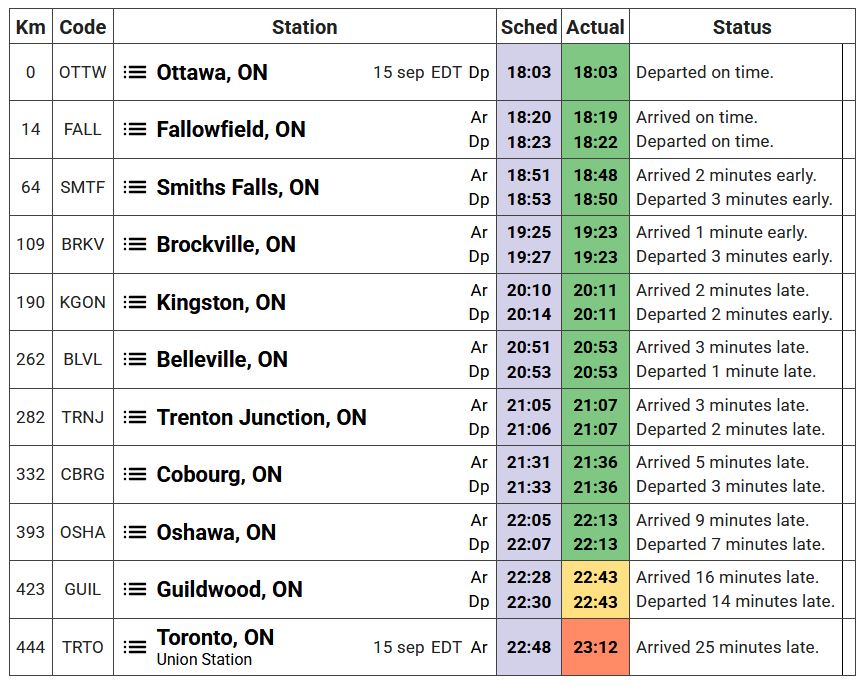Open the list icon beside Belleville
This screenshot has width=861, height=686.
[135, 360]
